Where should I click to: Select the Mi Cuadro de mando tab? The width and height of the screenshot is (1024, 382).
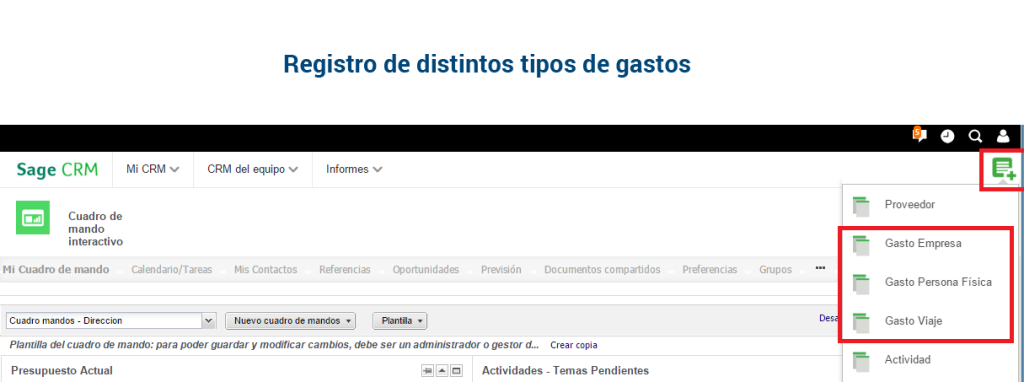coord(56,269)
